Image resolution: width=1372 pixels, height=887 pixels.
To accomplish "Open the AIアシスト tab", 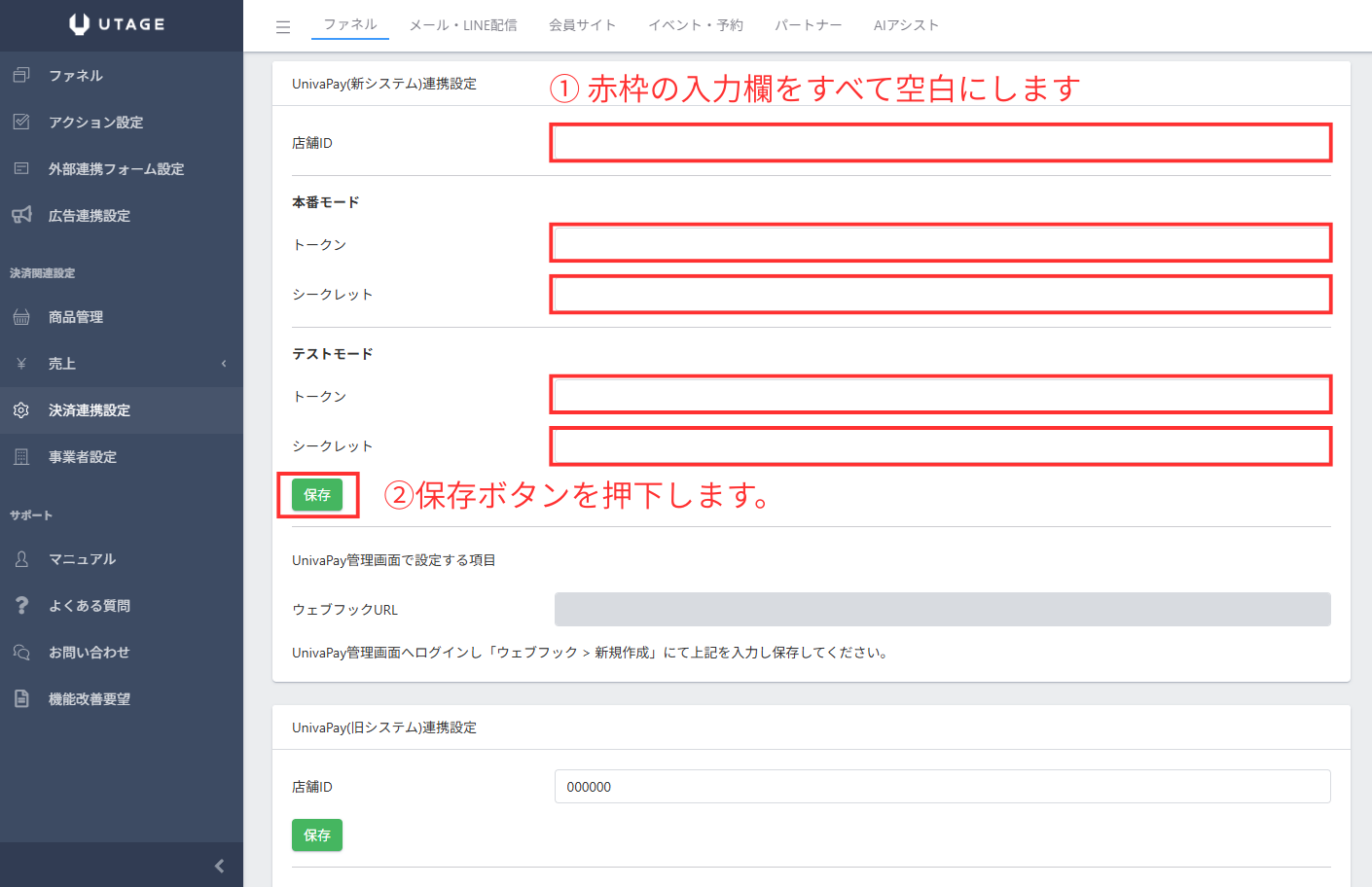I will (905, 25).
